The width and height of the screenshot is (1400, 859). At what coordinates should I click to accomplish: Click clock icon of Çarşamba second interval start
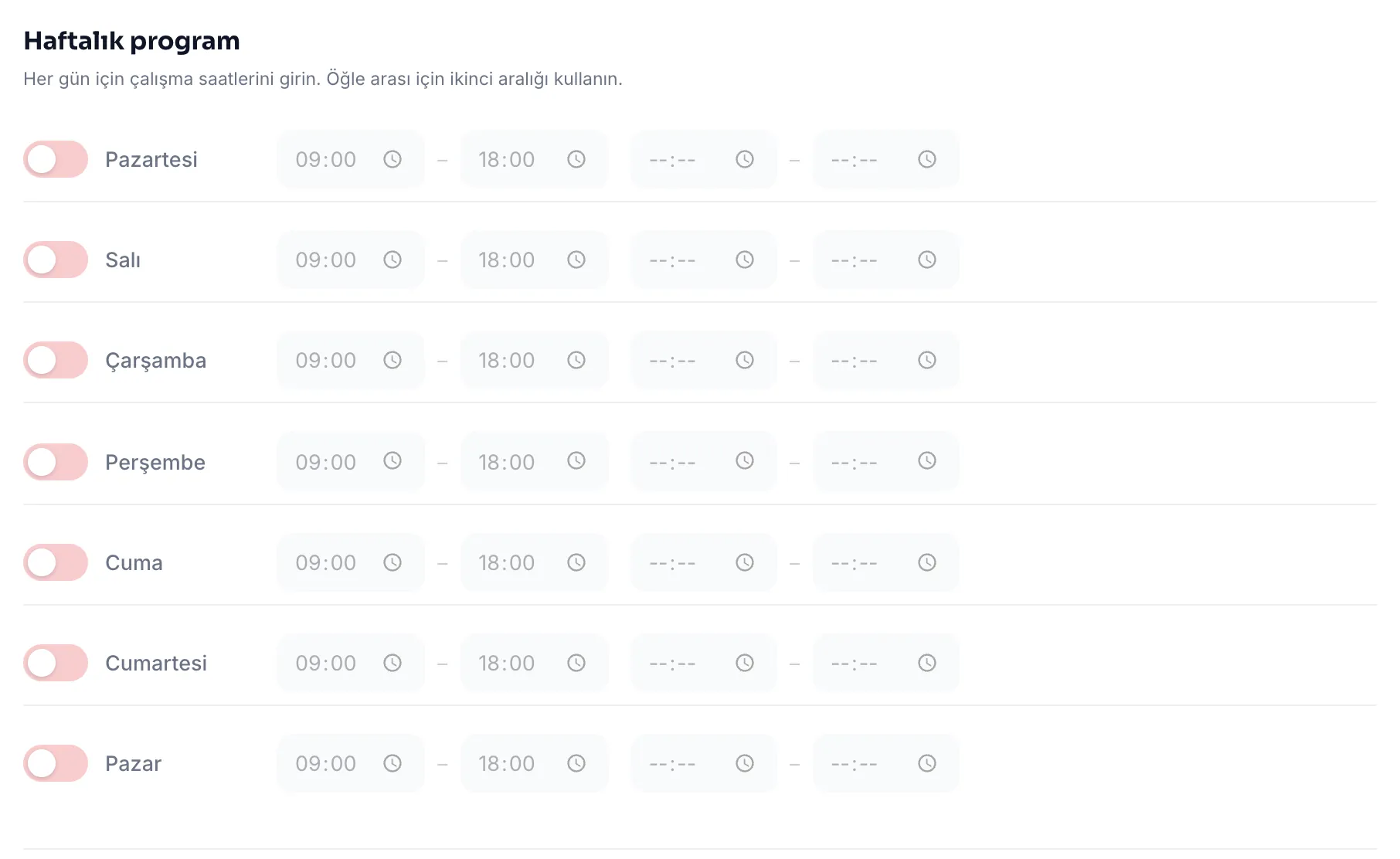pos(745,360)
